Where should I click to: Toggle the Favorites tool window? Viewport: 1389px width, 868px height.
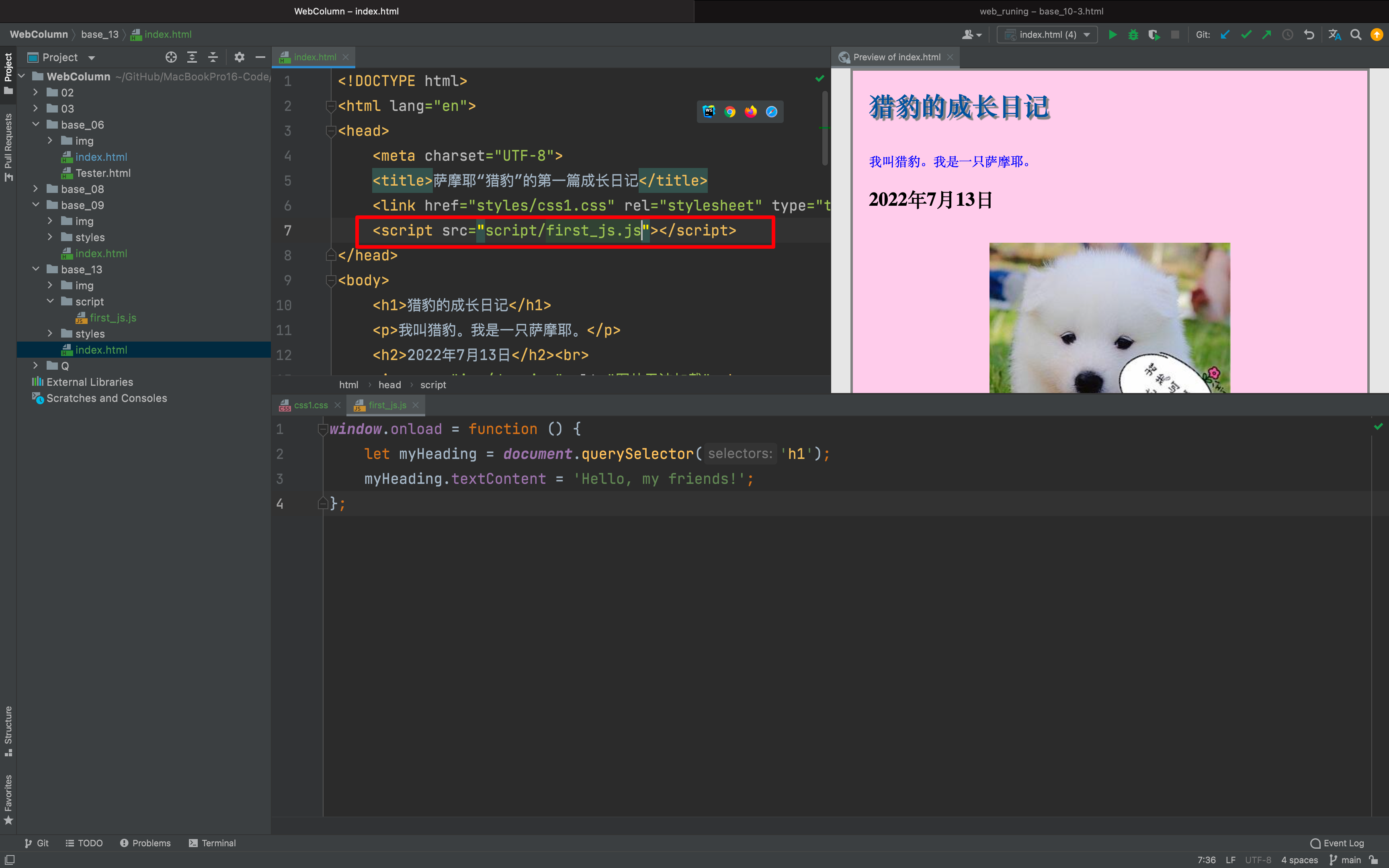[x=8, y=799]
